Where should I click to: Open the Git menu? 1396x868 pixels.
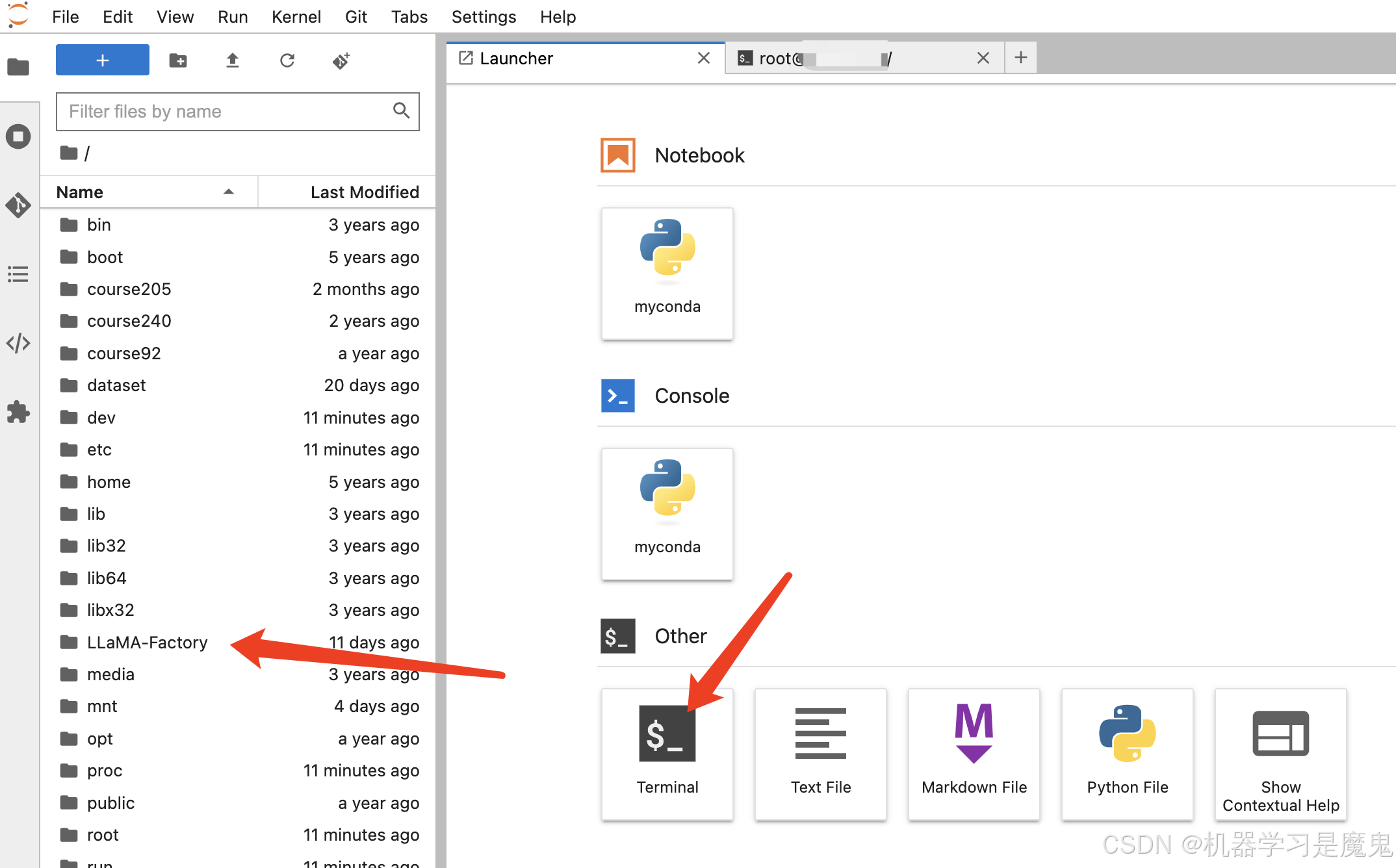click(355, 17)
